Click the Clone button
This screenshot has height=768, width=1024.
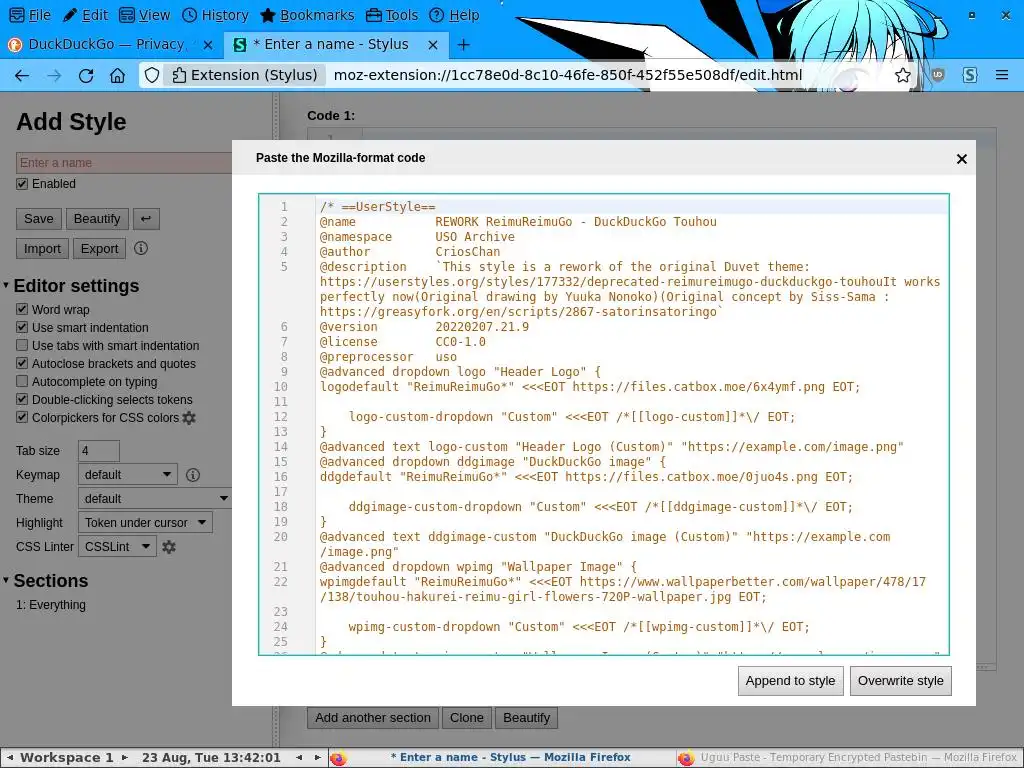coord(466,718)
